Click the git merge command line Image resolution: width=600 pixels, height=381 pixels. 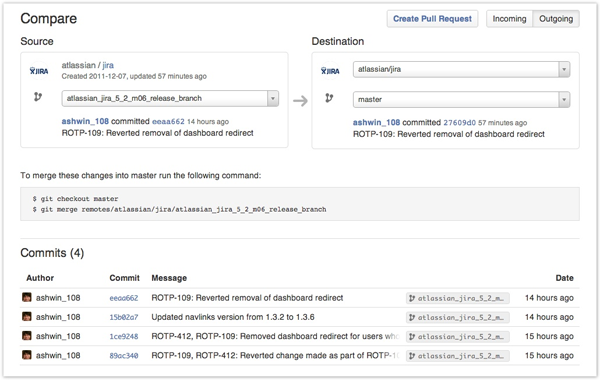179,209
